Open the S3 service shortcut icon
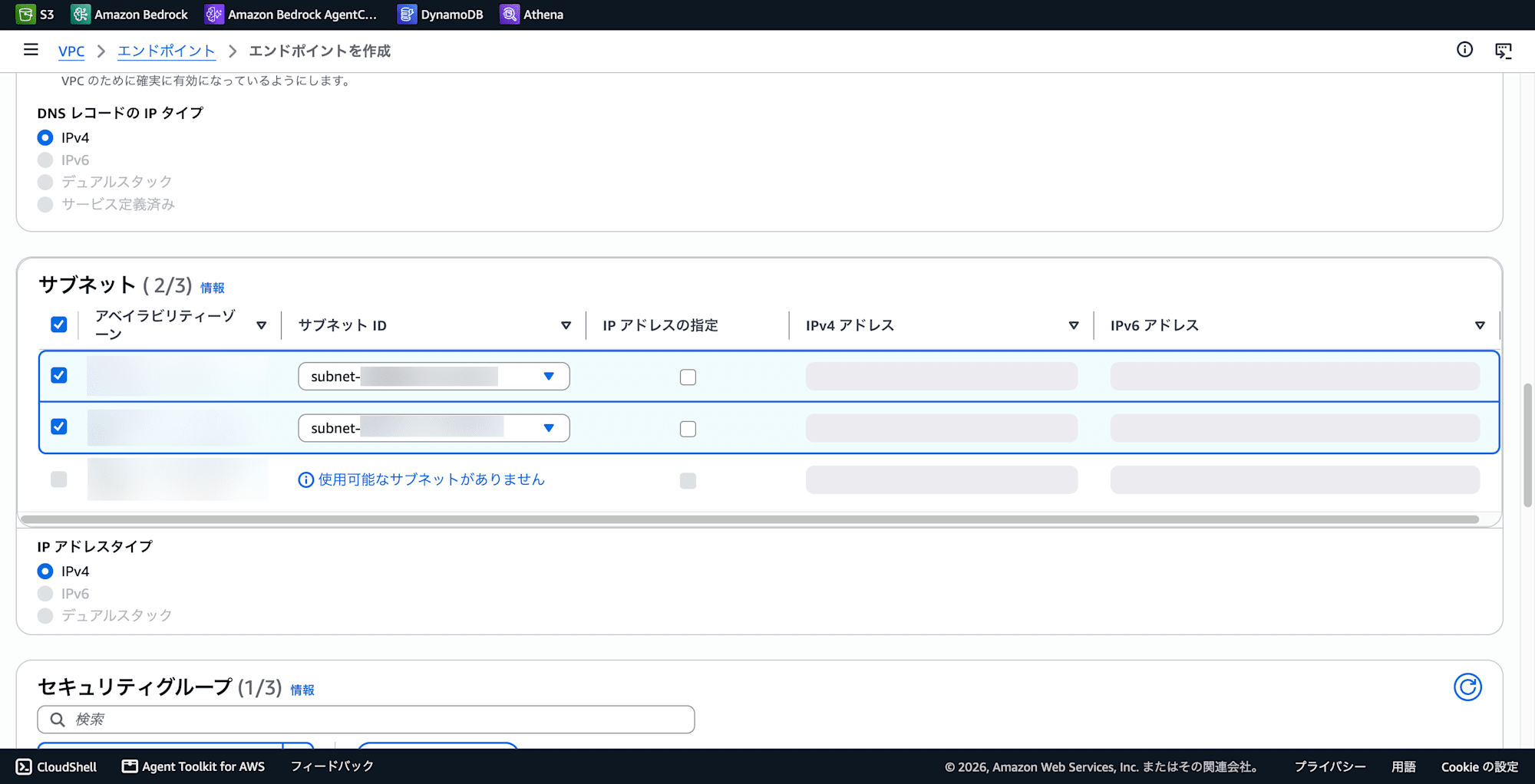 click(25, 15)
